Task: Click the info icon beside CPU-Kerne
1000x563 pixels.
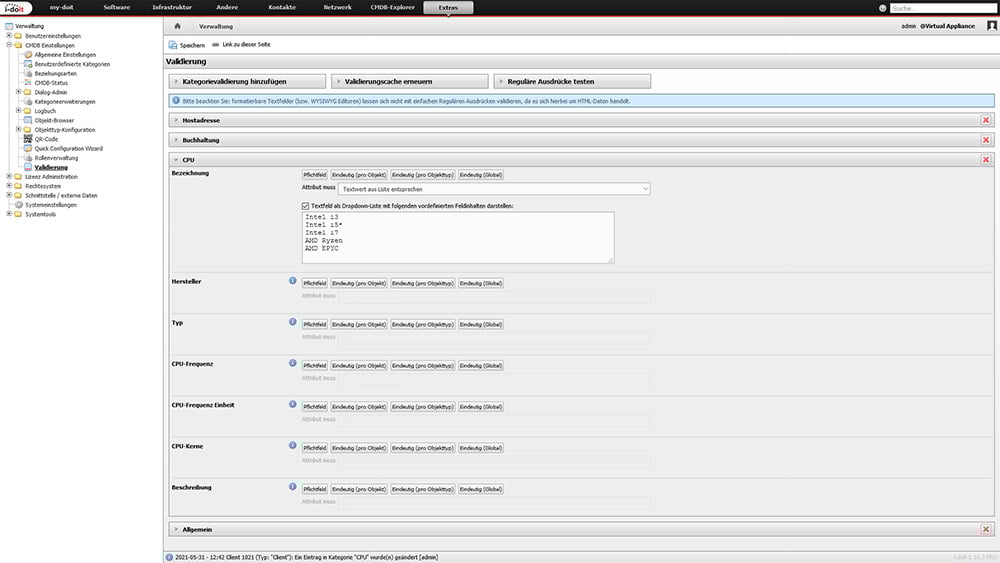Action: pyautogui.click(x=293, y=445)
